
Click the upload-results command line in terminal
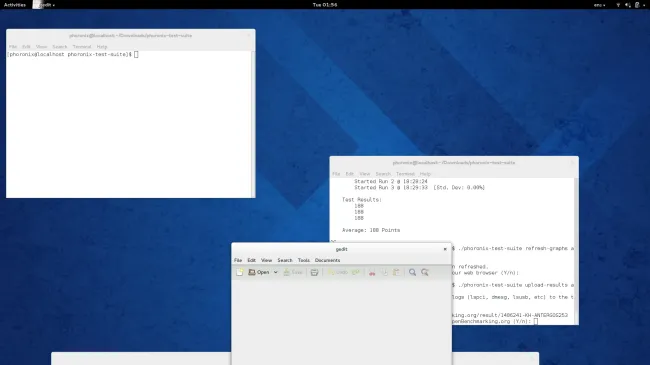513,285
